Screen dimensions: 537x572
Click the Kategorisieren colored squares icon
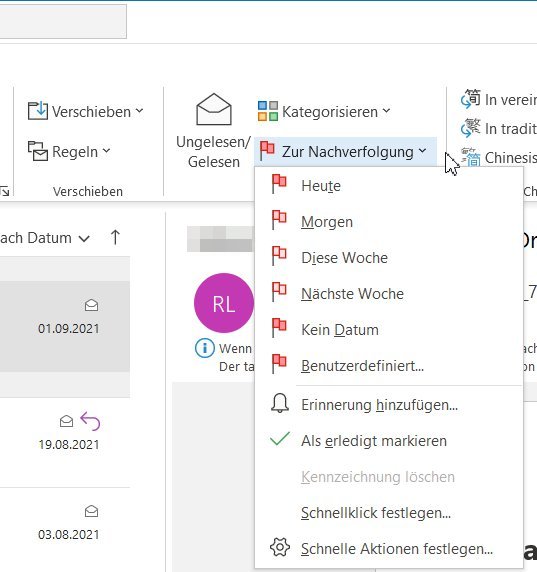click(268, 111)
